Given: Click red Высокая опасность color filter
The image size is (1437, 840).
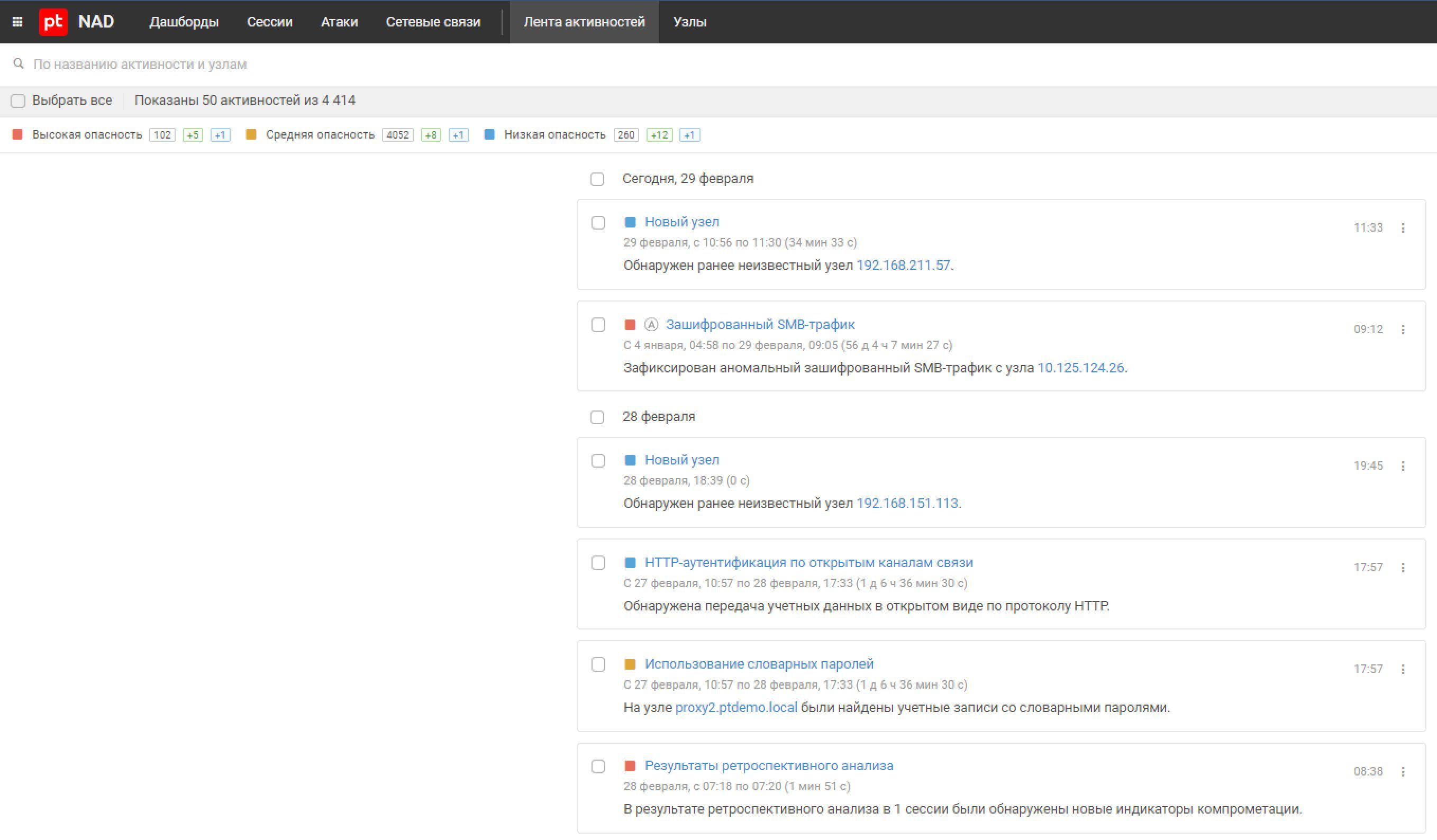Looking at the screenshot, I should point(17,134).
